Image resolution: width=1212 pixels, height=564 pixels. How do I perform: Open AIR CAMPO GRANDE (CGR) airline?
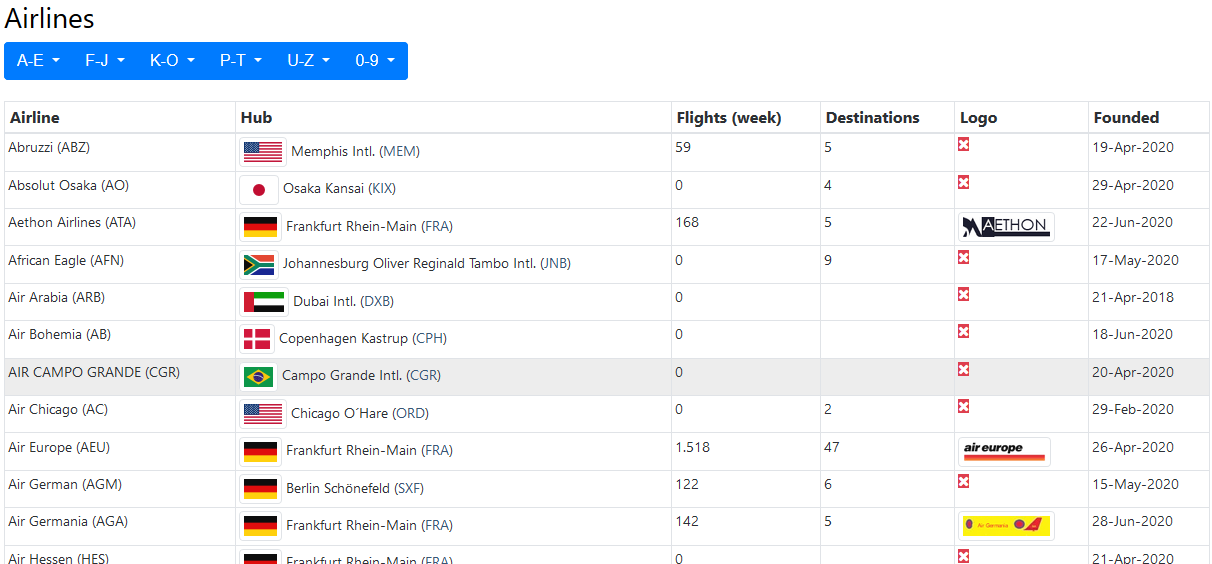(94, 372)
